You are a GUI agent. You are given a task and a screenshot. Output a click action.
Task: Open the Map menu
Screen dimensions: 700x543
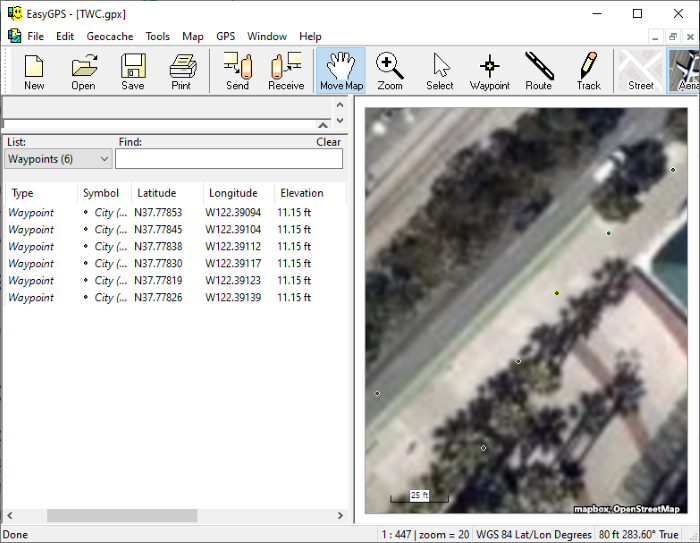click(x=193, y=36)
